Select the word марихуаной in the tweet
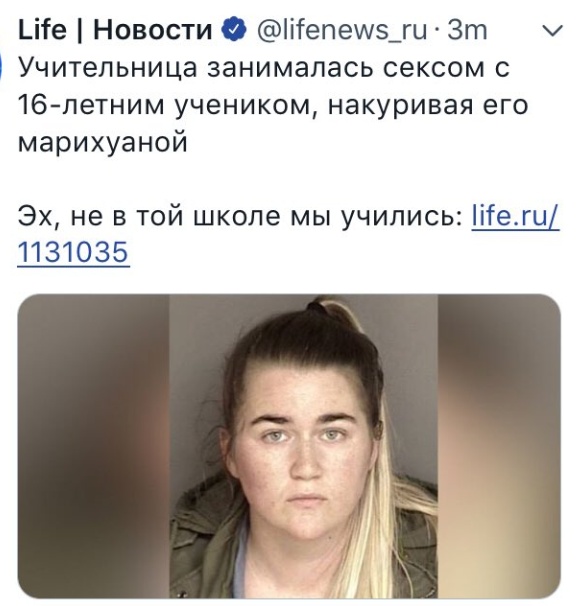The height and width of the screenshot is (606, 578). coord(103,144)
